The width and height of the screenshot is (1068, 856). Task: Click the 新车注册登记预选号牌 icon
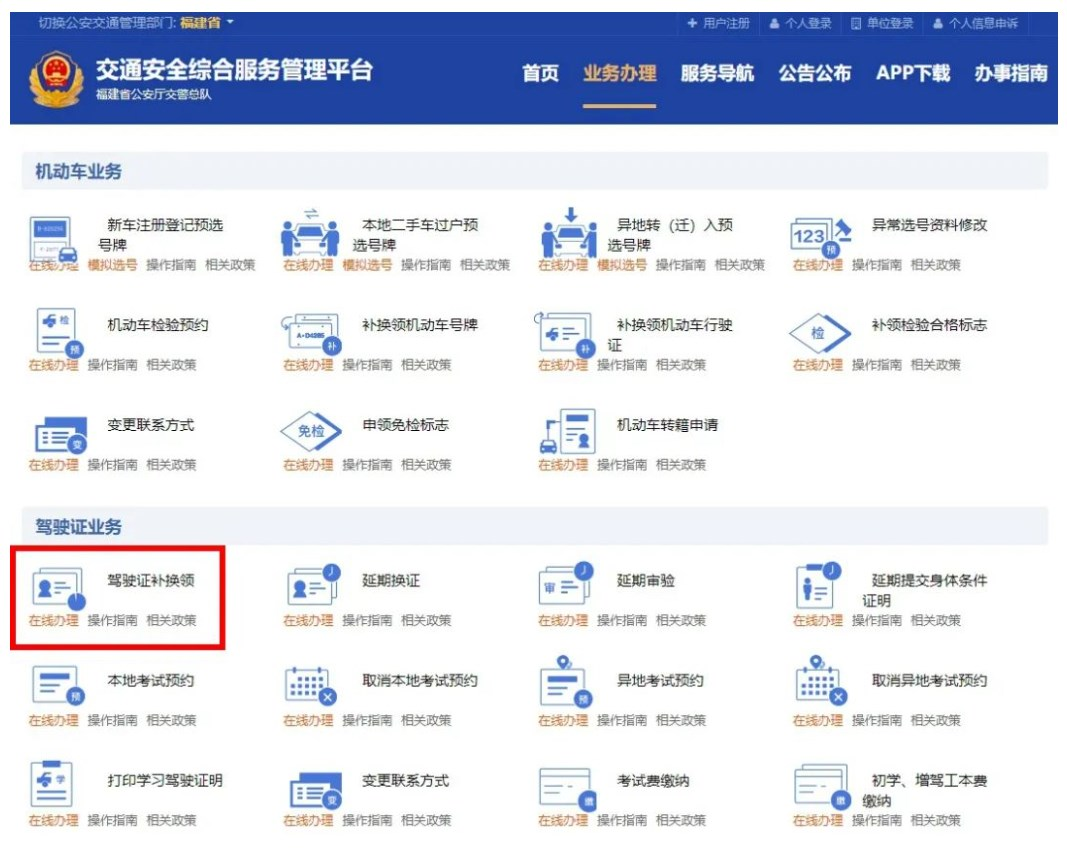[x=53, y=237]
